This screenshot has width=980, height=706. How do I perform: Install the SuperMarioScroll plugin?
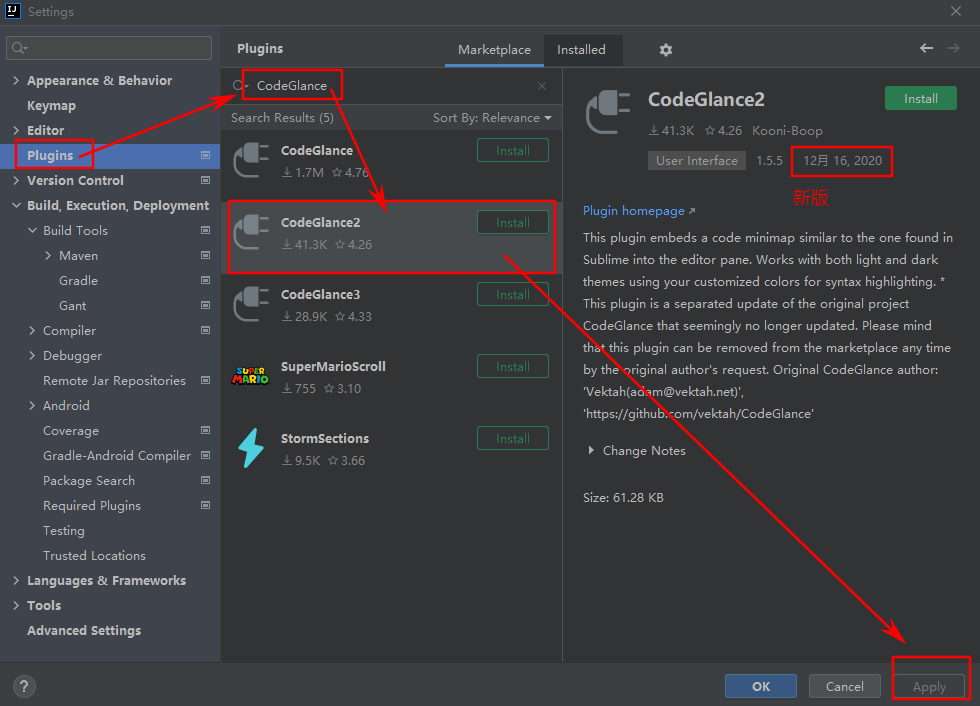pos(512,366)
